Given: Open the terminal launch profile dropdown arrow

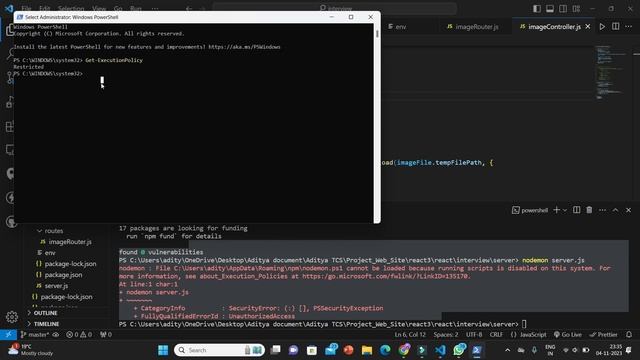Looking at the screenshot, I should pyautogui.click(x=565, y=210).
